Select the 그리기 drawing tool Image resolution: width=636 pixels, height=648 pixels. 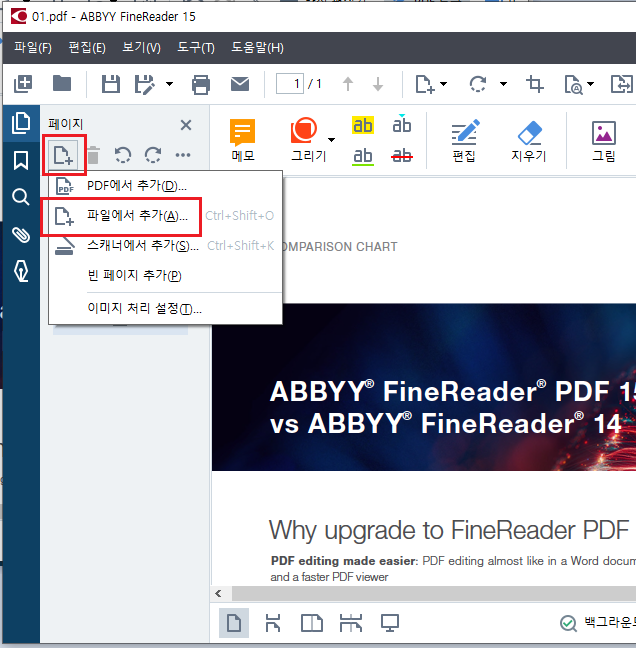tap(308, 141)
